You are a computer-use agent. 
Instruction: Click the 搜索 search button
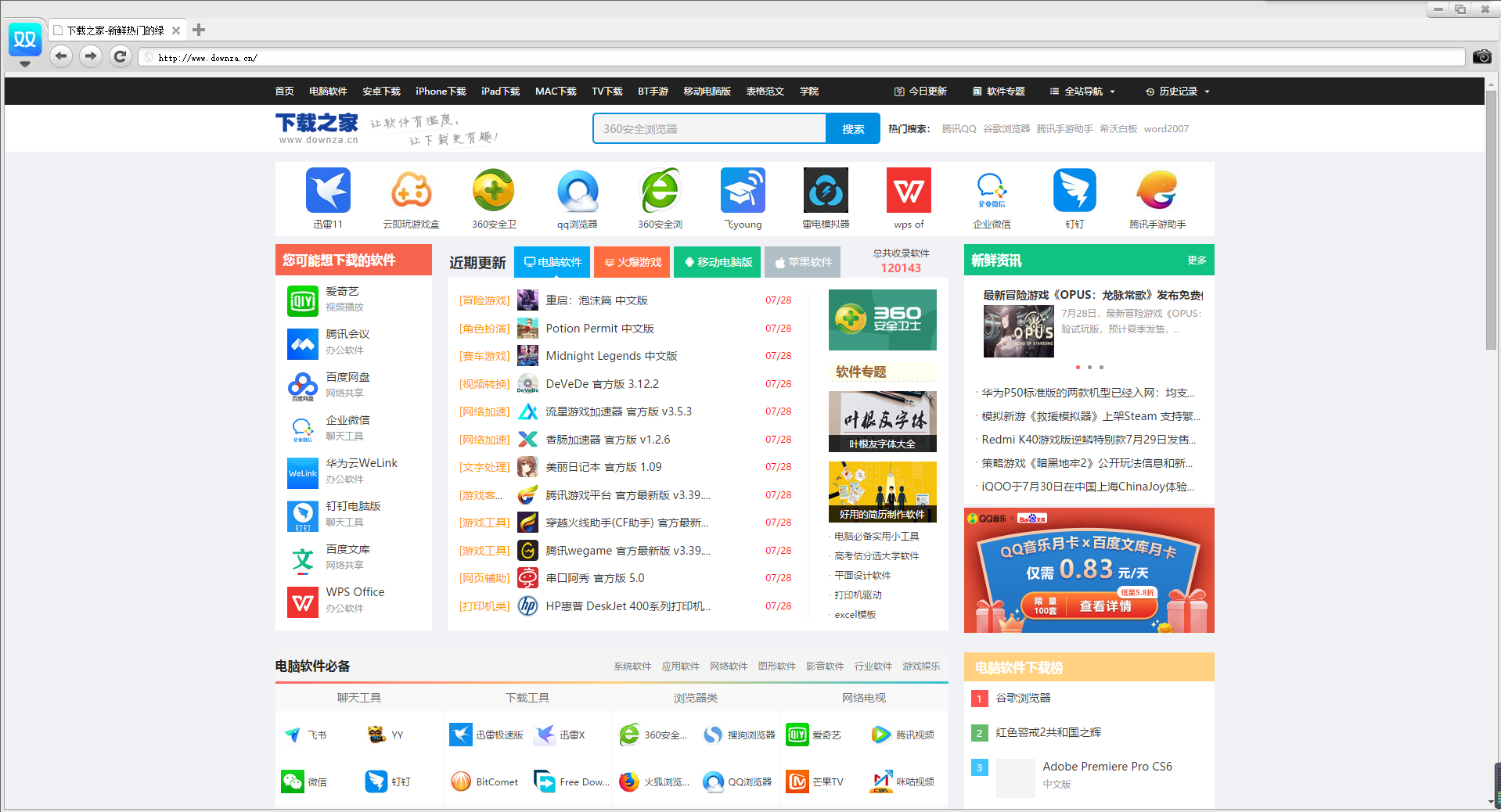tap(852, 128)
